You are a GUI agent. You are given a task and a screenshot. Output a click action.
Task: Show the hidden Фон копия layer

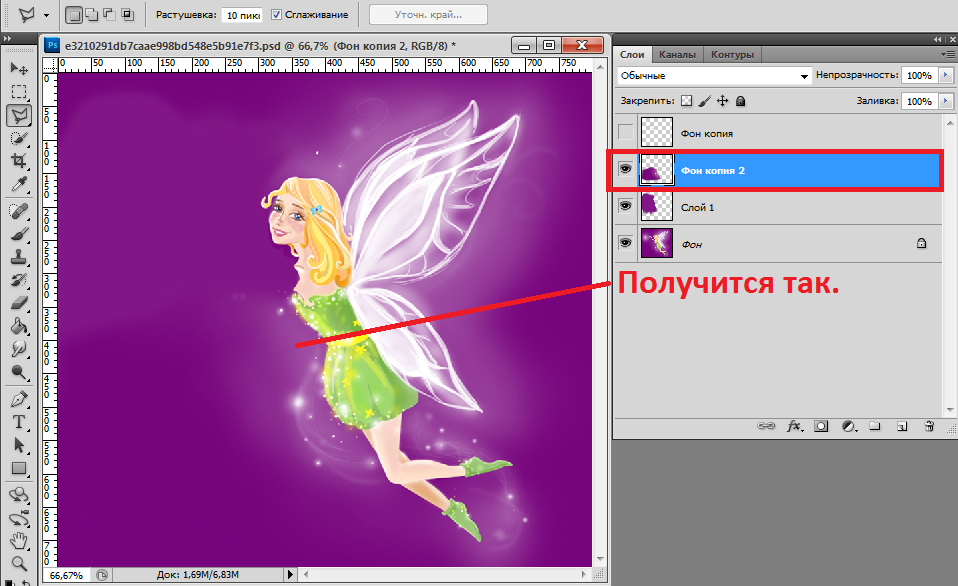click(626, 132)
